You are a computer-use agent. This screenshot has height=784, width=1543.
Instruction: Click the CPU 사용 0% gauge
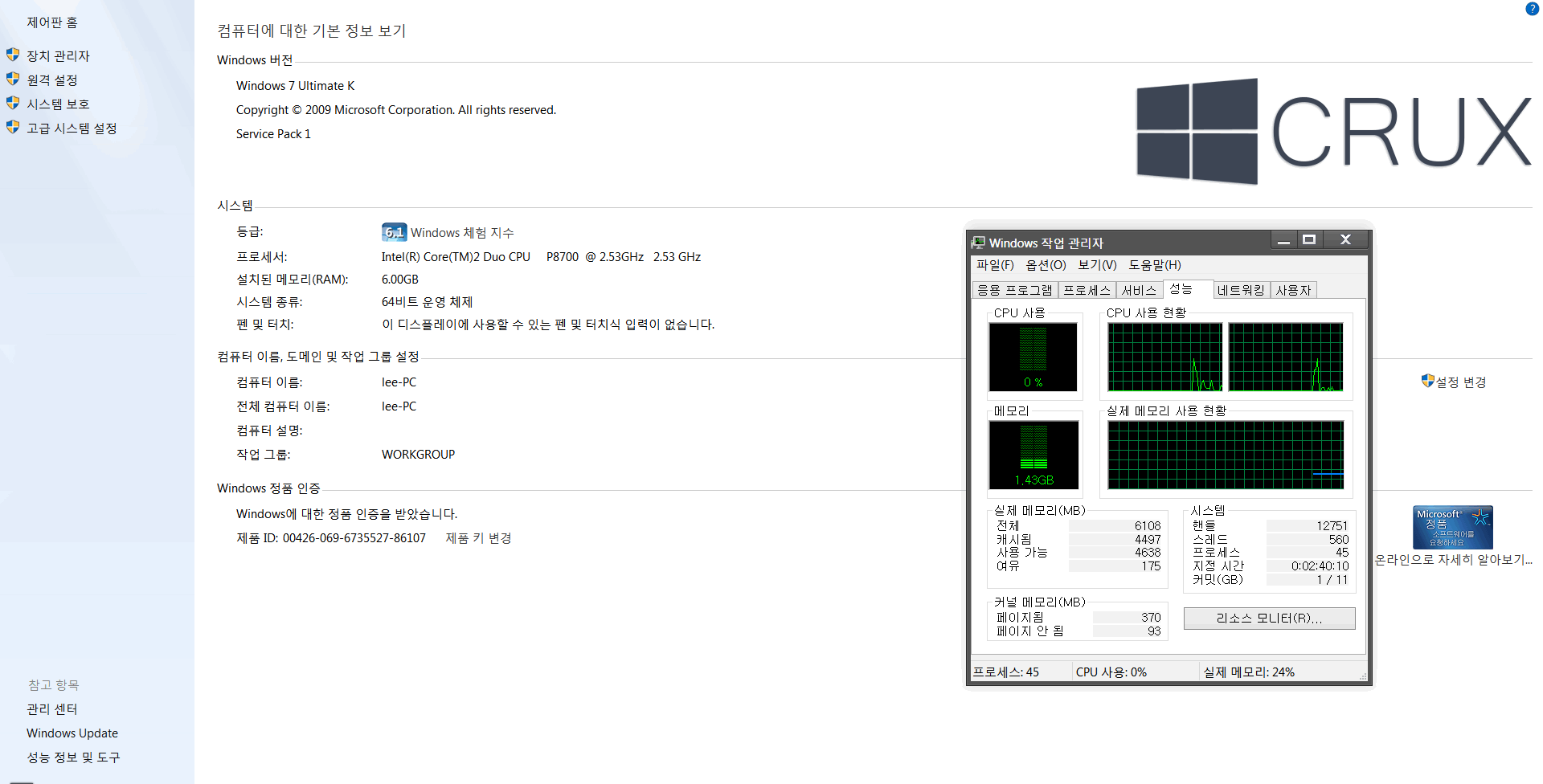[x=1033, y=357]
